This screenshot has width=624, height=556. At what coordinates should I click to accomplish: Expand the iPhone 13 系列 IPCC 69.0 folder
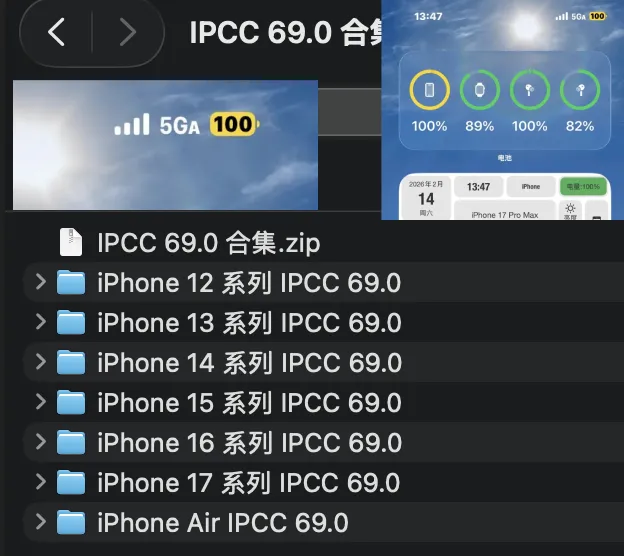(x=41, y=322)
